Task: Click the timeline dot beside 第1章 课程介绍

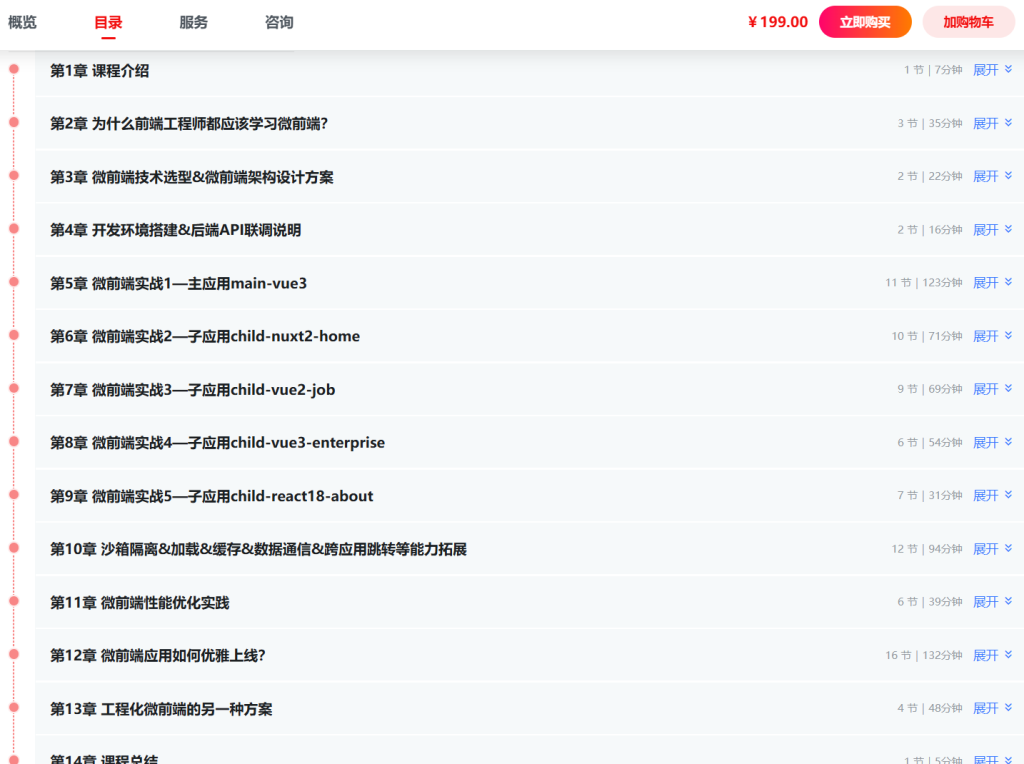Action: coord(13,69)
